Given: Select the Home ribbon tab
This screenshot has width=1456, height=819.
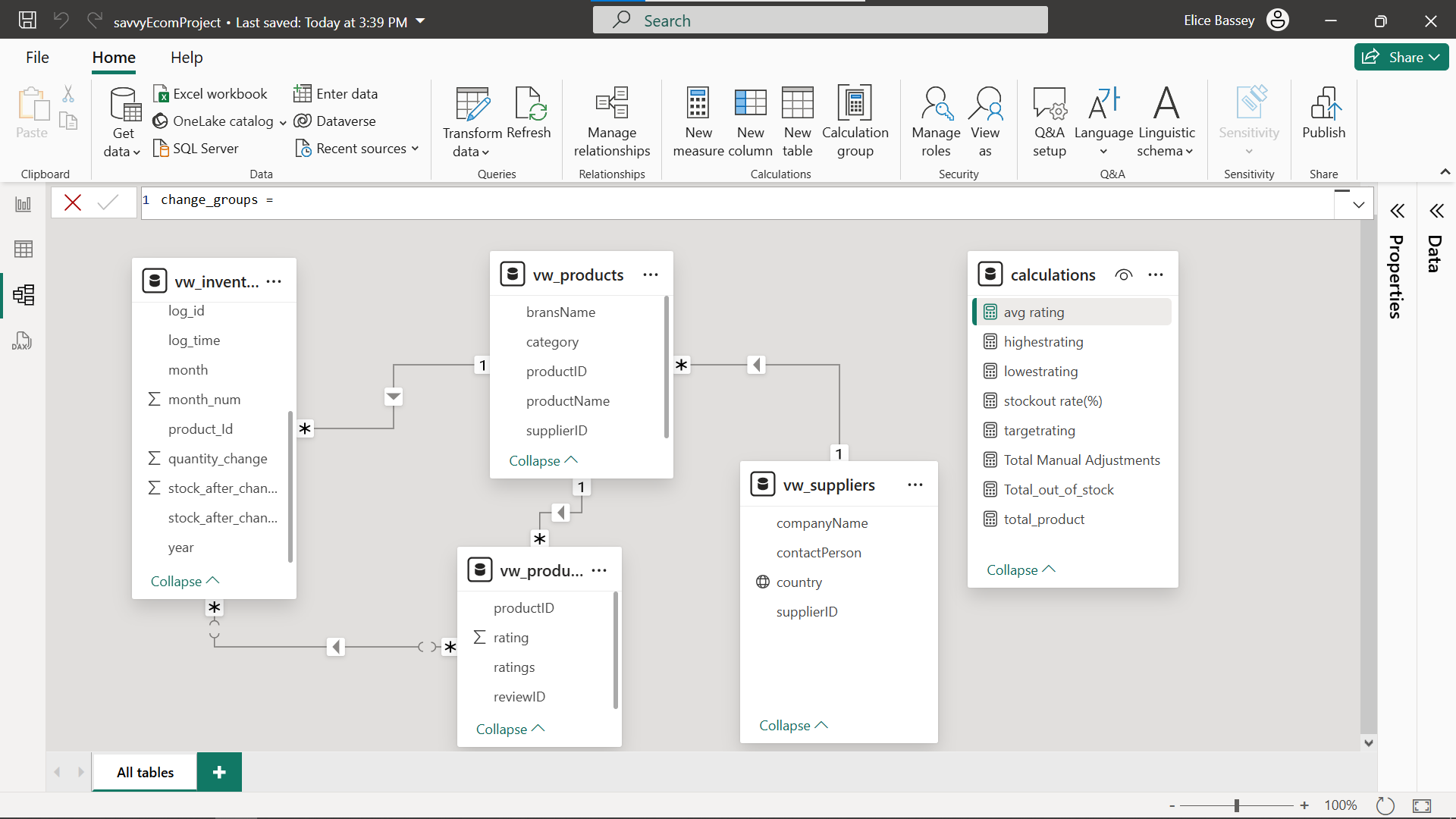Looking at the screenshot, I should [114, 58].
